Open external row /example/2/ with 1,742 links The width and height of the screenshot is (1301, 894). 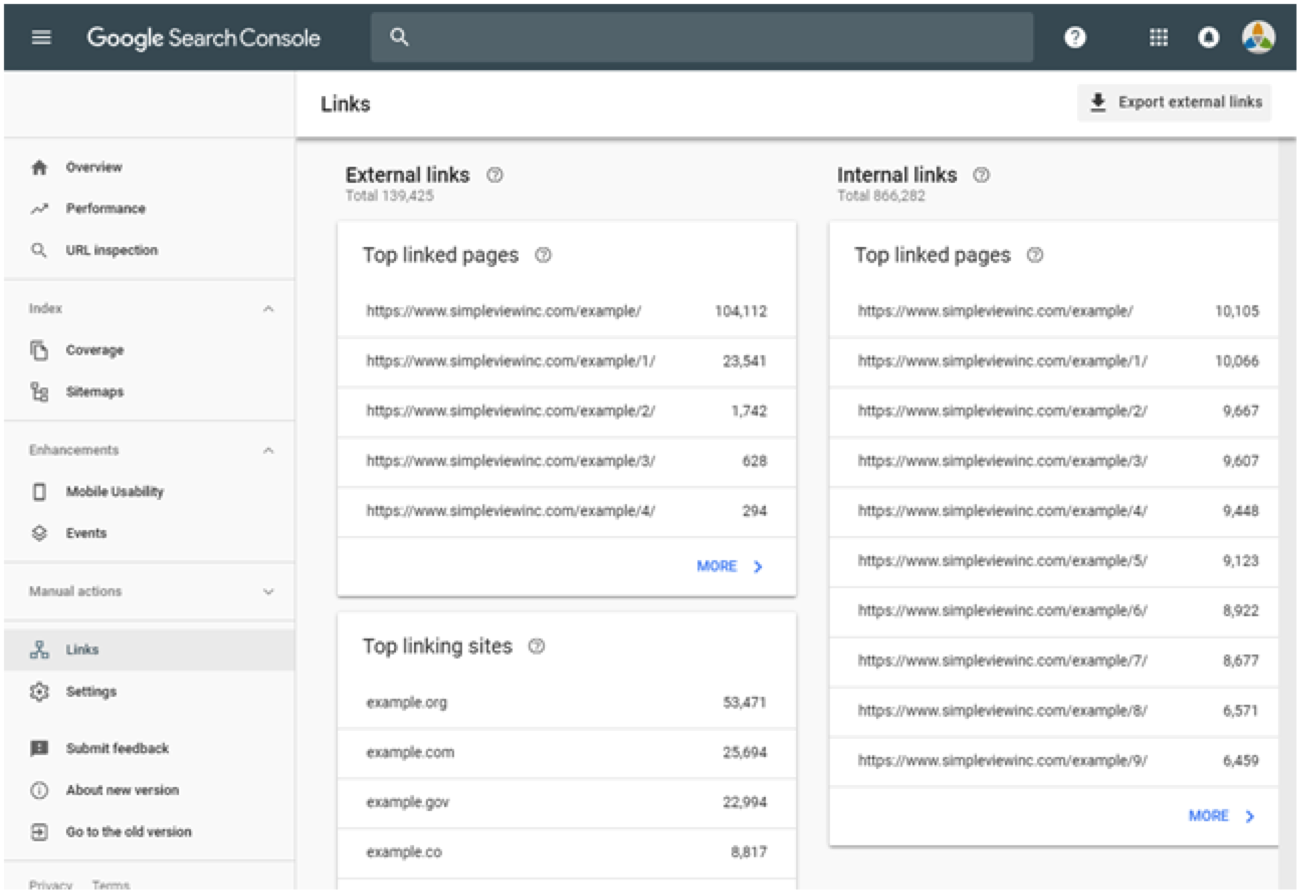click(567, 411)
